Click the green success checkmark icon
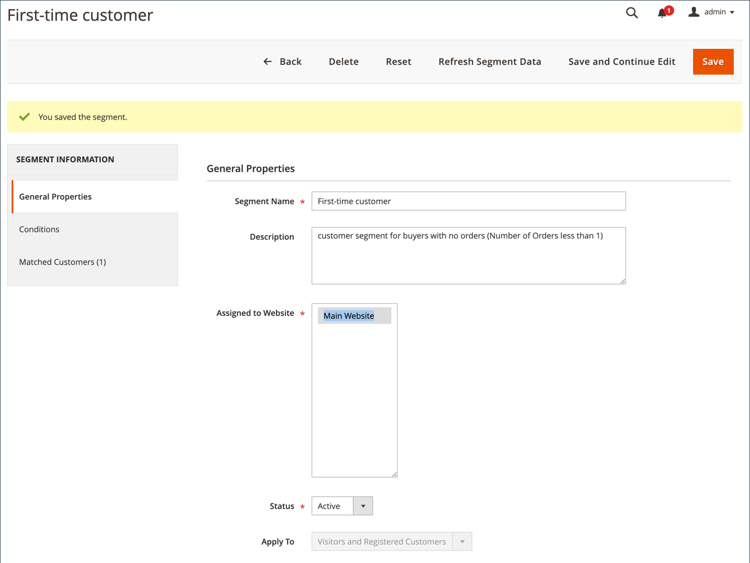The height and width of the screenshot is (563, 750). point(24,117)
